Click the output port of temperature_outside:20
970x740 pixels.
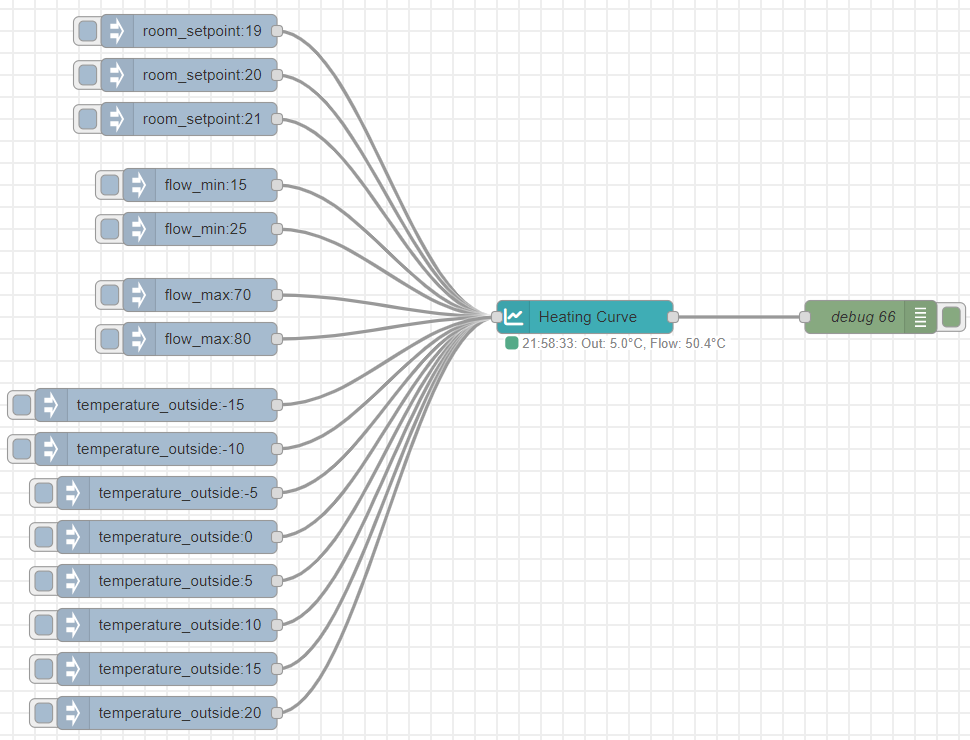[277, 713]
